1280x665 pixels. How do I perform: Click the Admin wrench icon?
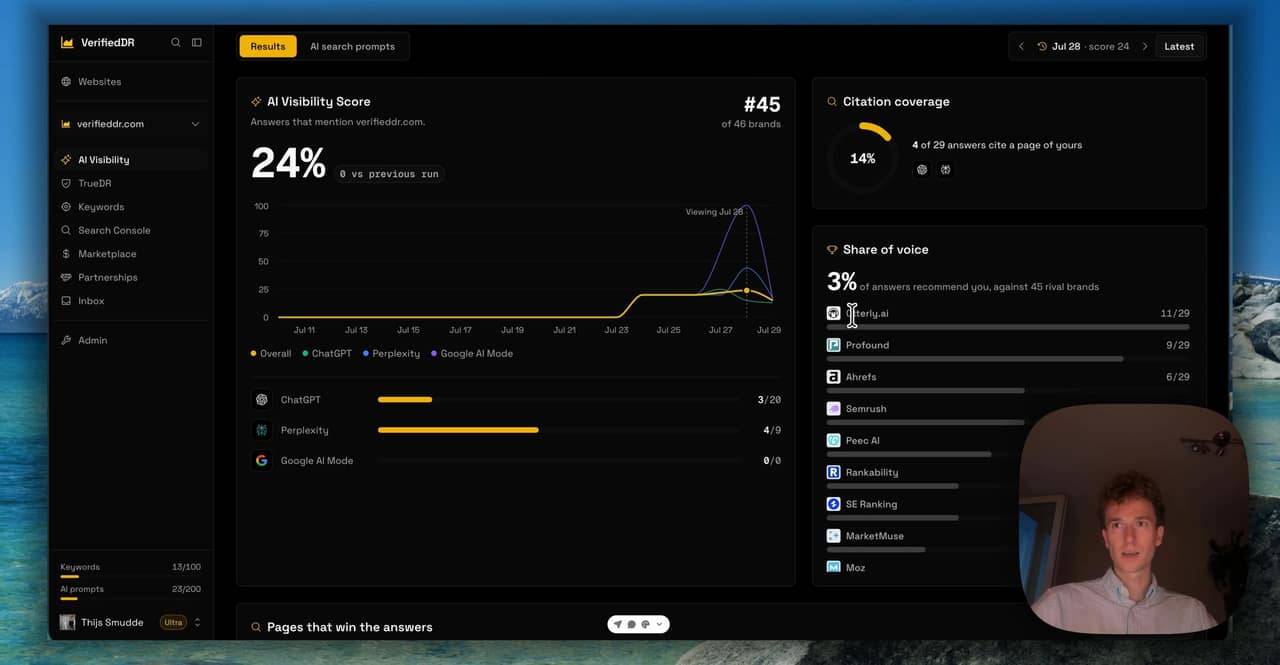point(67,340)
